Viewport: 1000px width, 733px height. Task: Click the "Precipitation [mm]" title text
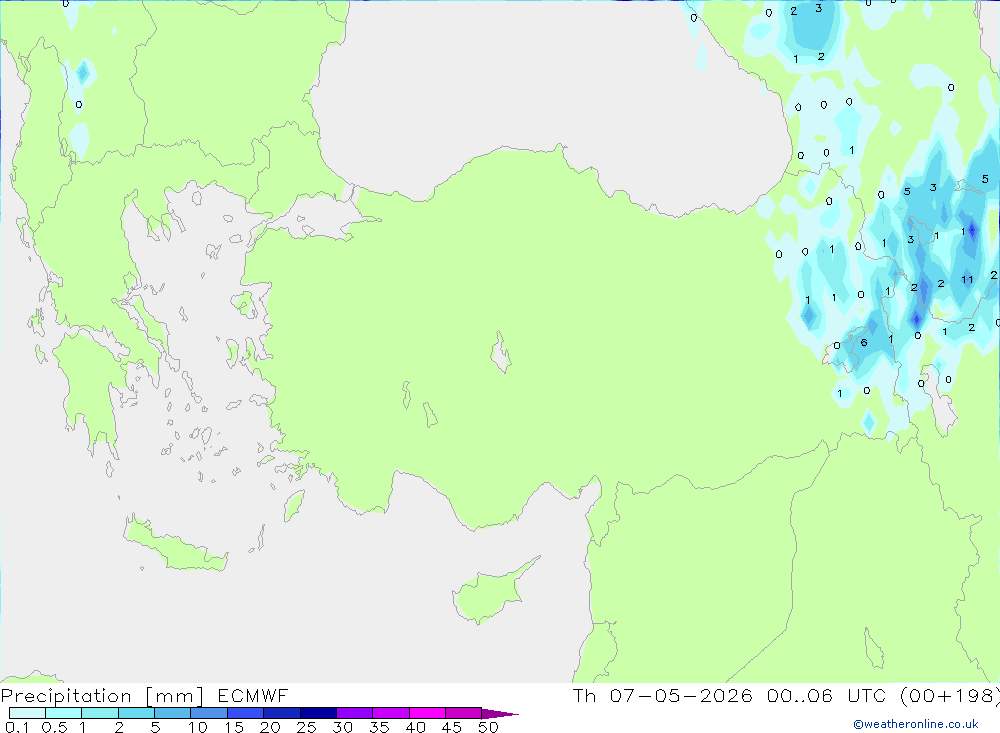point(102,696)
